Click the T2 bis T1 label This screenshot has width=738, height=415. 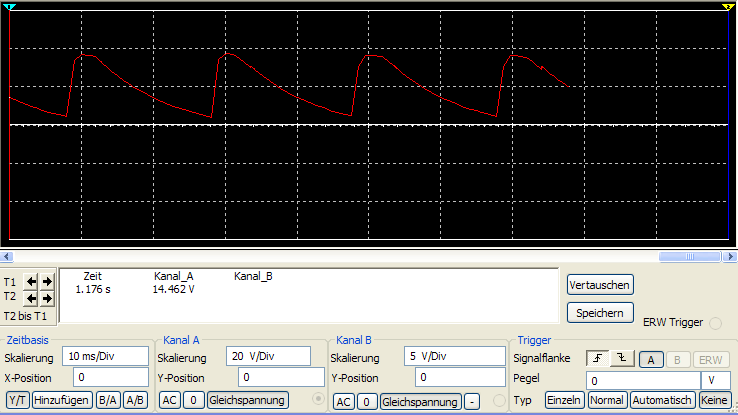click(x=25, y=316)
